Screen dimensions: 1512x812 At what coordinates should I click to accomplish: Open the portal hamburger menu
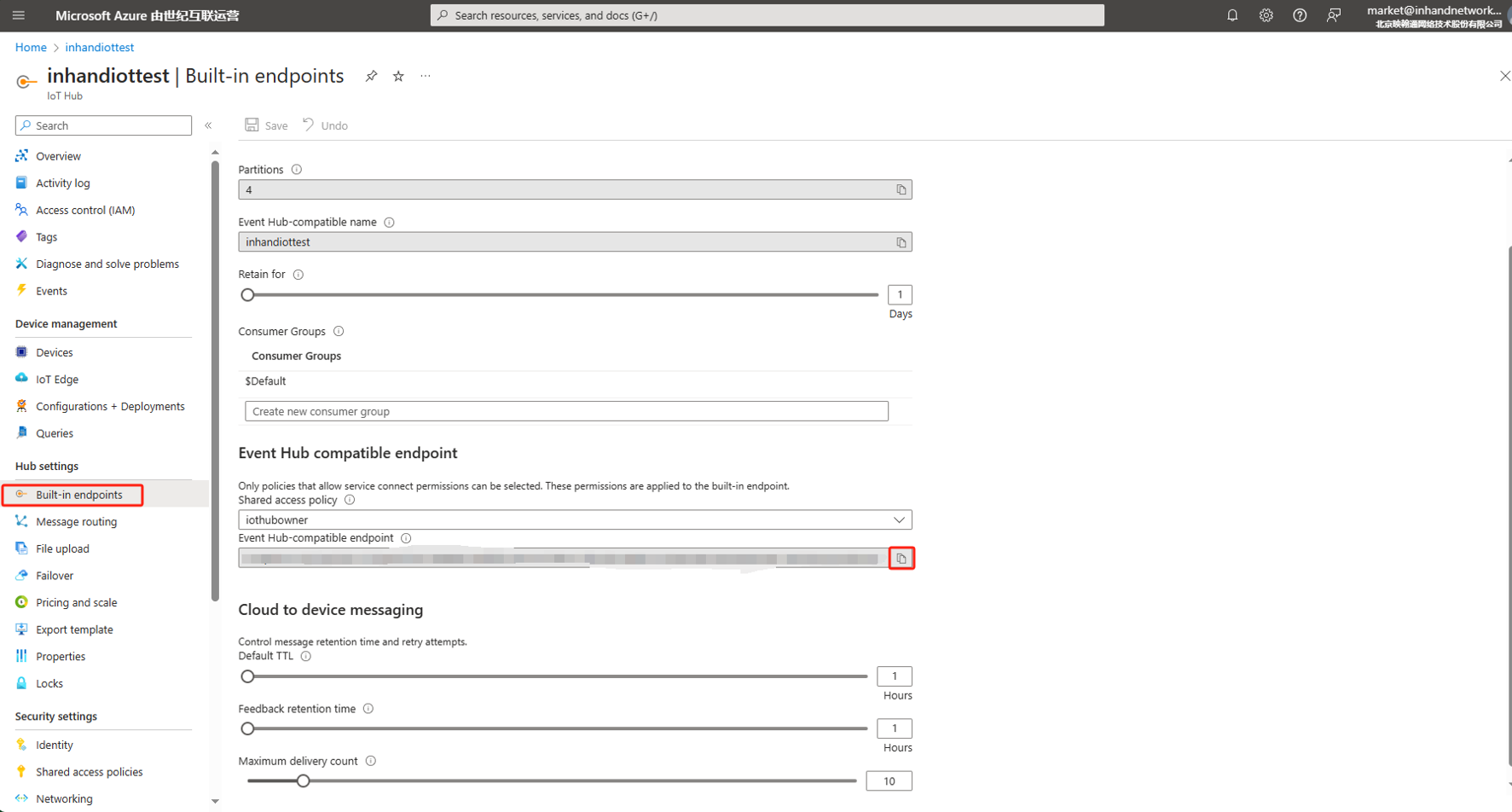coord(19,15)
